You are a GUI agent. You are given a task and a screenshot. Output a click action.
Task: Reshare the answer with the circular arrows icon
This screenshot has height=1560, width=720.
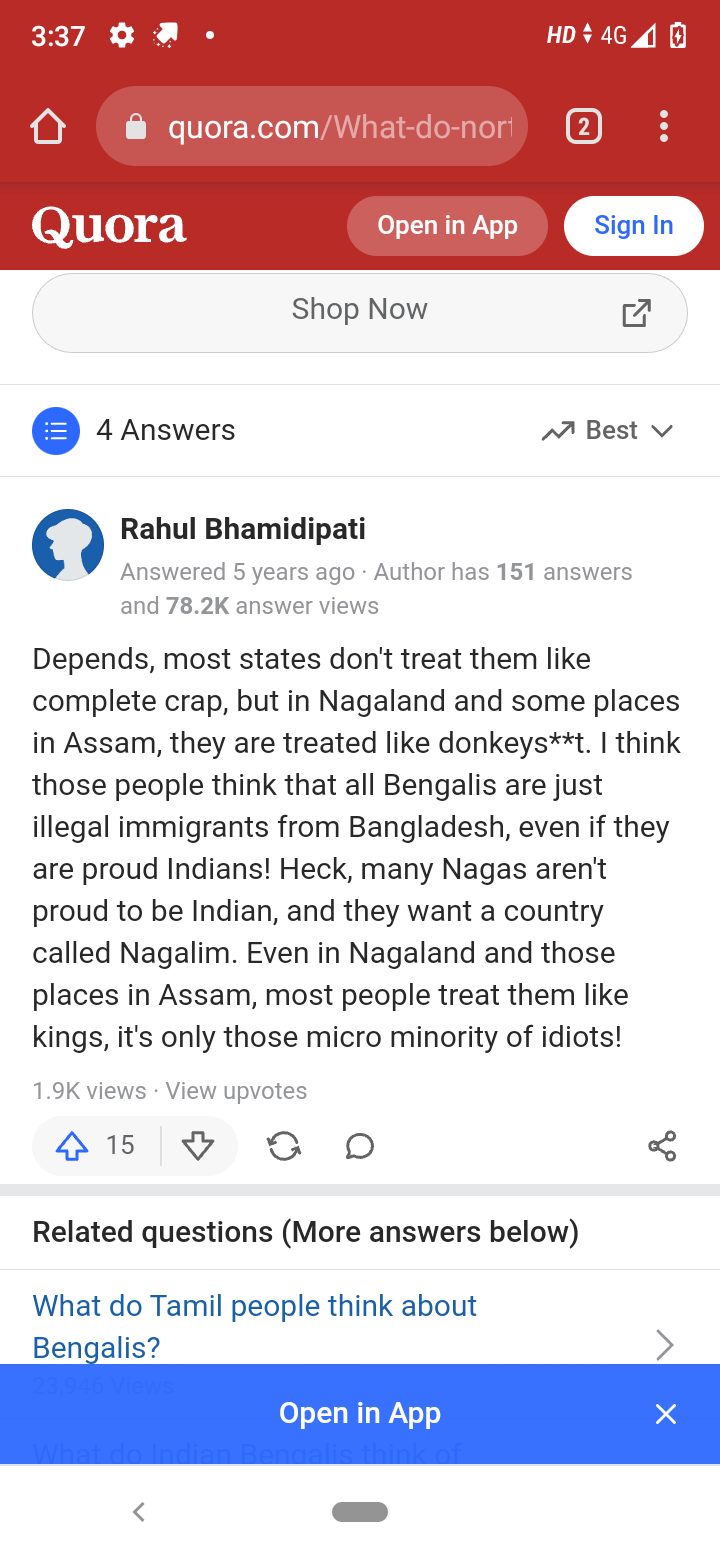285,1146
